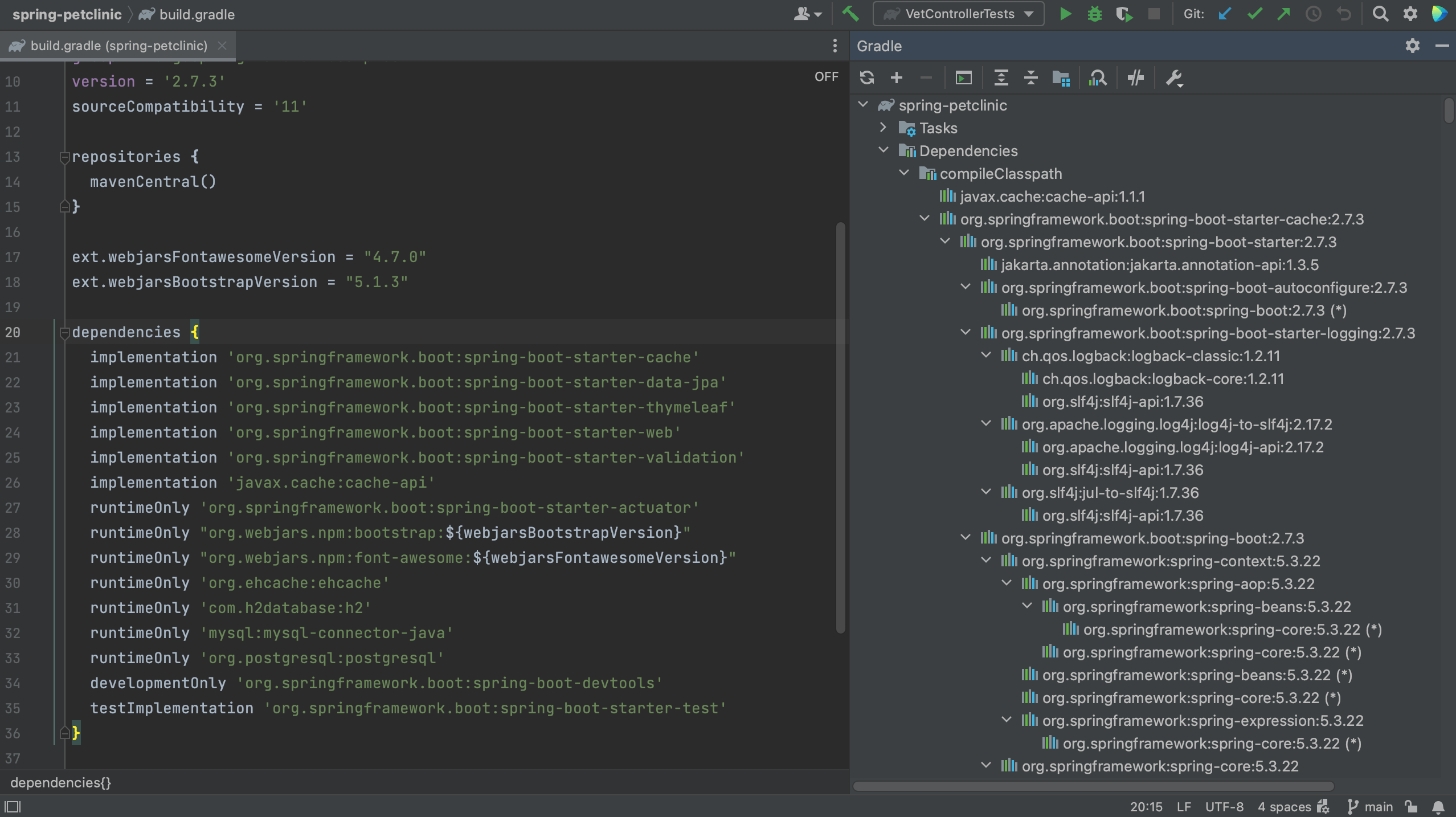
Task: Reload all Gradle projects icon
Action: 866,77
